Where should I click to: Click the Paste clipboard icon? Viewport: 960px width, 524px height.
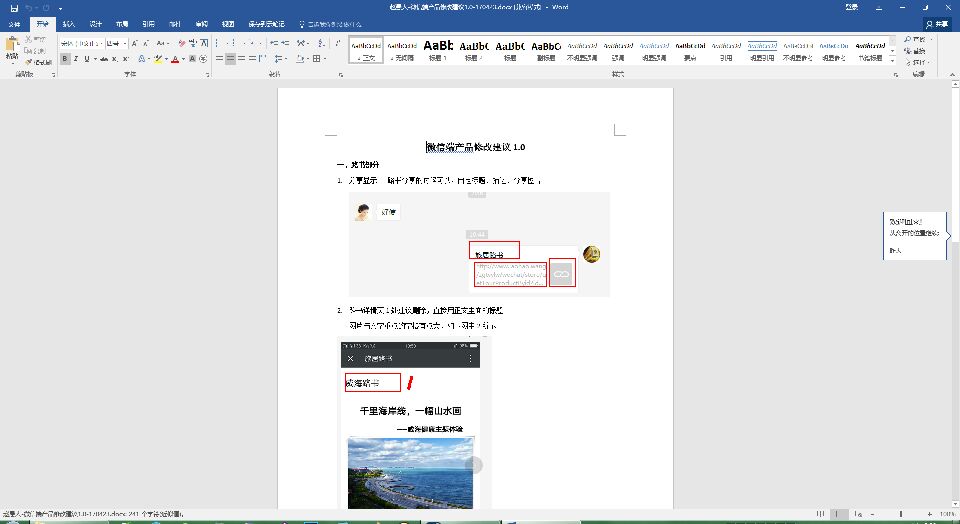(x=12, y=49)
